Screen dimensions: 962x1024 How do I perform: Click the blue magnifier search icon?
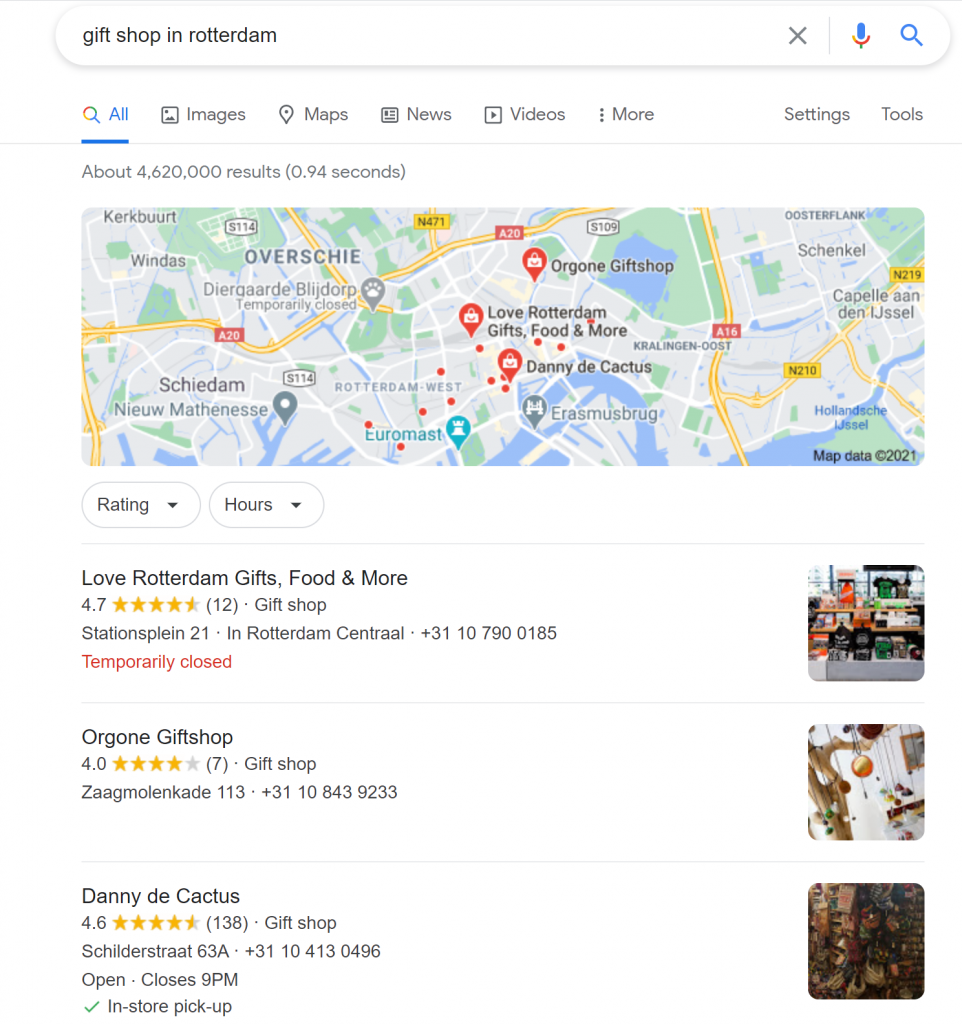911,35
